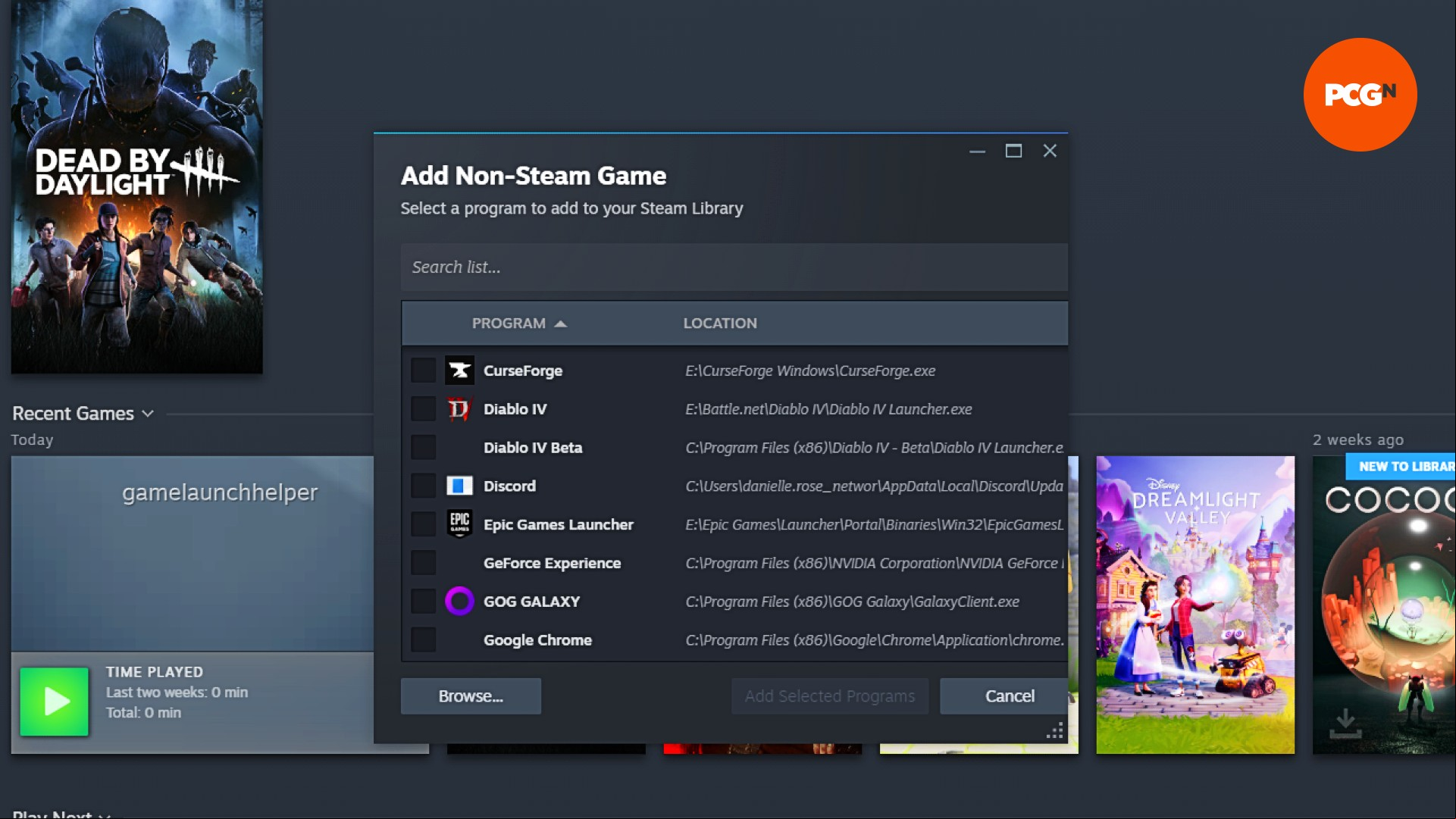This screenshot has height=819, width=1456.
Task: Click the Diablo IV program name
Action: tap(515, 409)
